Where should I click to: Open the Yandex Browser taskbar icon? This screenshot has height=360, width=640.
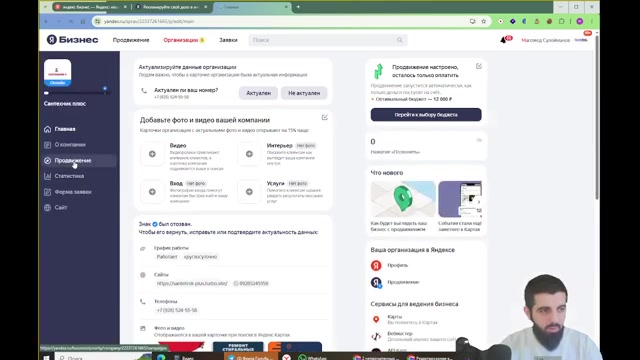[287, 358]
